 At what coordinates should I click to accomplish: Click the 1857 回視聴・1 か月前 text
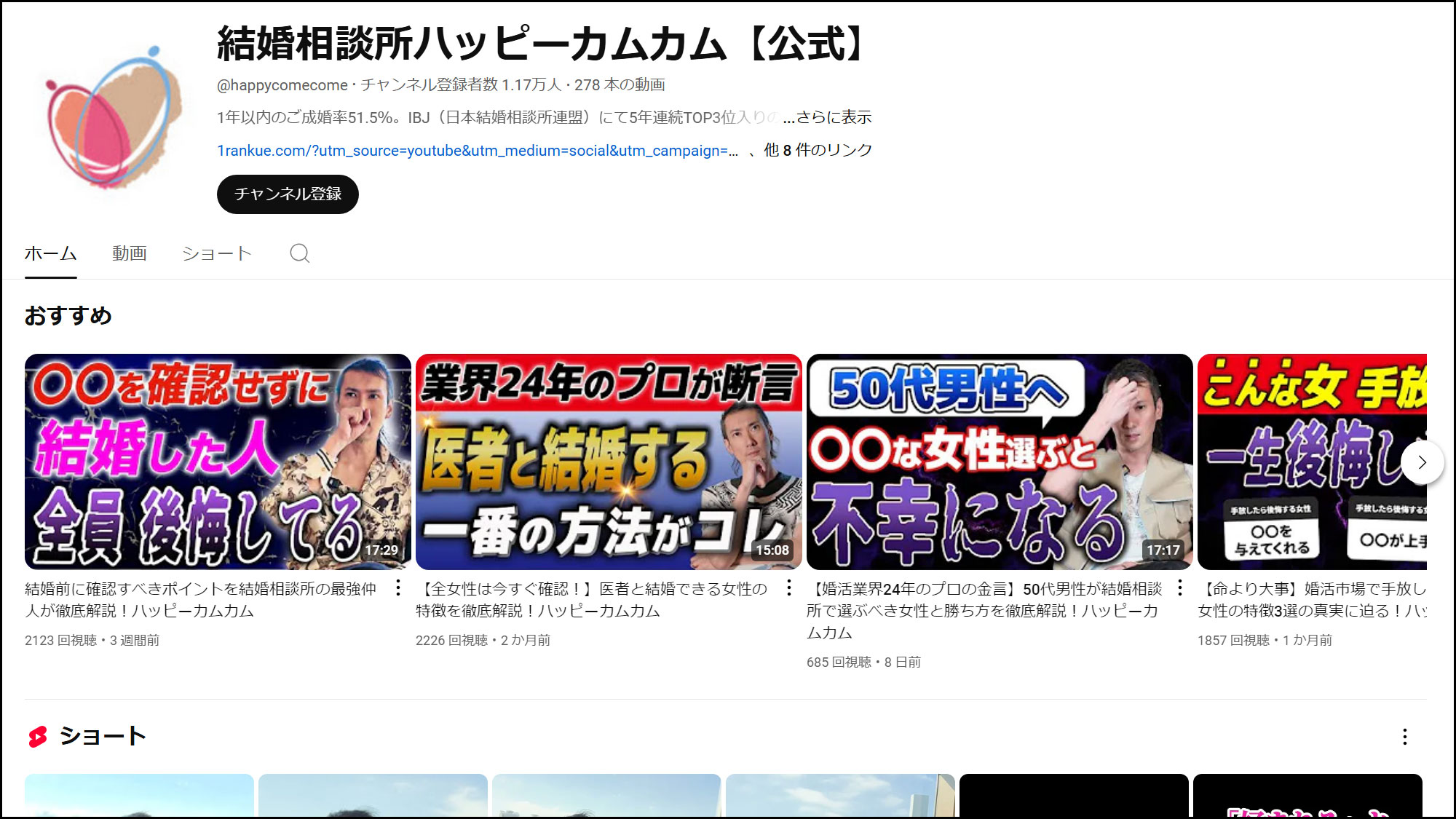pyautogui.click(x=1265, y=641)
